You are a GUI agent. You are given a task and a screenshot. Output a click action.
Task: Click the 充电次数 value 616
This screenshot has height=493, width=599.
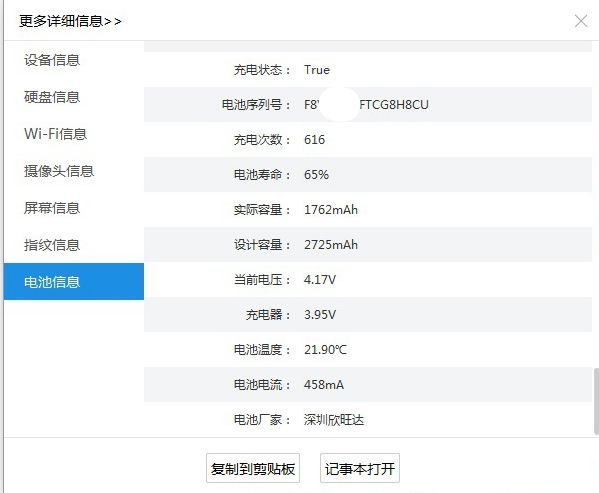pyautogui.click(x=314, y=139)
